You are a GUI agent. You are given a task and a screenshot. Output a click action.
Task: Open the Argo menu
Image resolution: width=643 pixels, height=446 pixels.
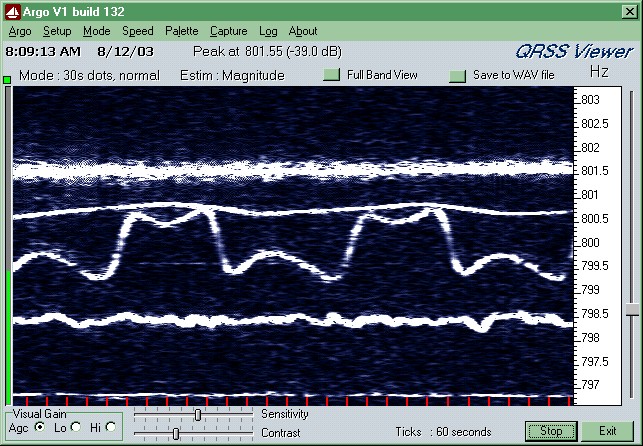(19, 31)
